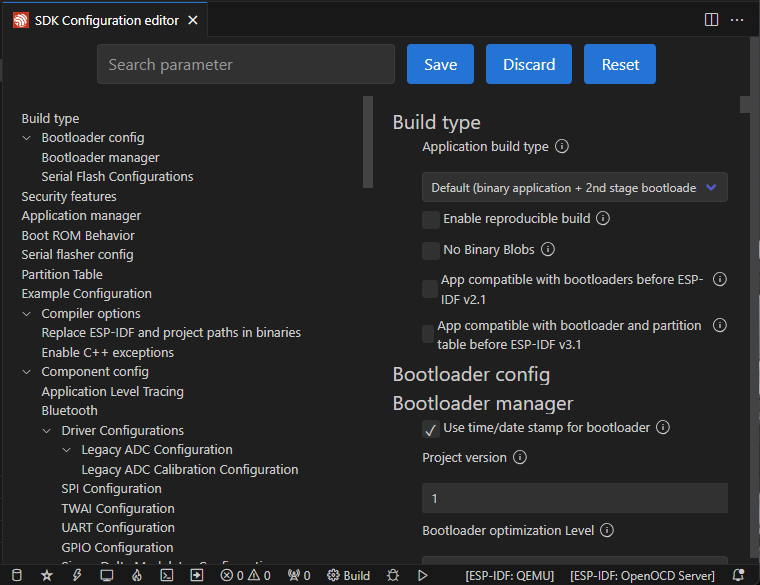This screenshot has height=585, width=760.
Task: Select Serial Flash Configurations in the tree
Action: coord(117,176)
